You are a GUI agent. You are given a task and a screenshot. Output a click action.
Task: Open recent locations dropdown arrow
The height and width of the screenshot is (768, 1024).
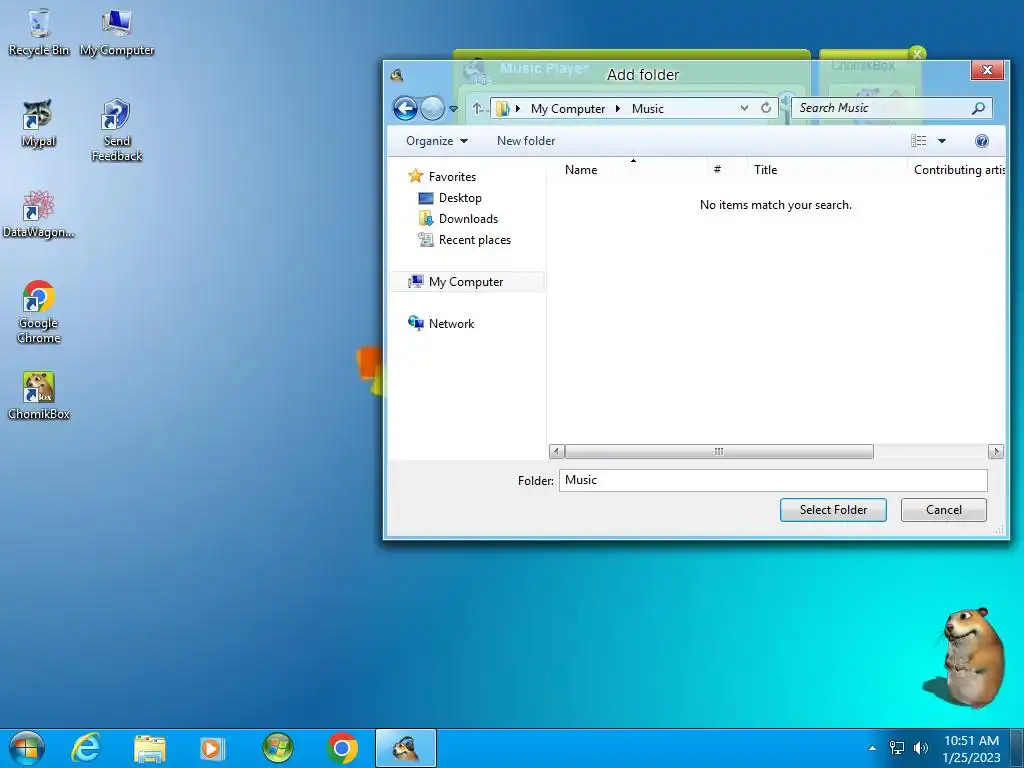(453, 109)
